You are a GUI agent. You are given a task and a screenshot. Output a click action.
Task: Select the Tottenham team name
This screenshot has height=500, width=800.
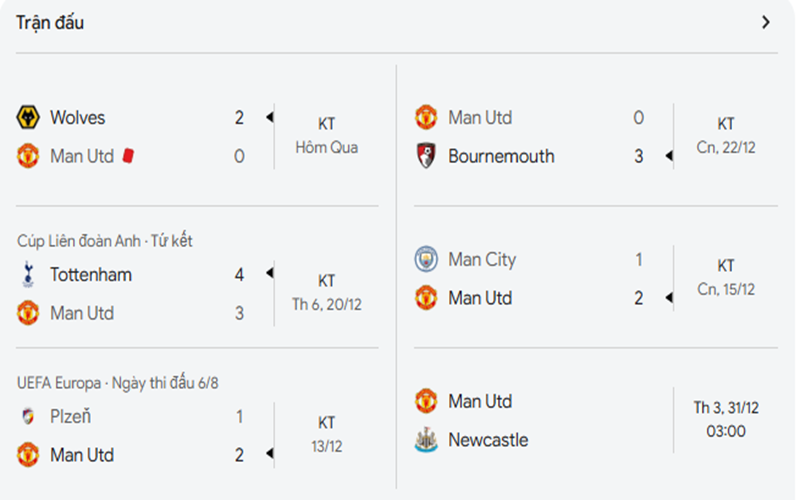pyautogui.click(x=91, y=275)
